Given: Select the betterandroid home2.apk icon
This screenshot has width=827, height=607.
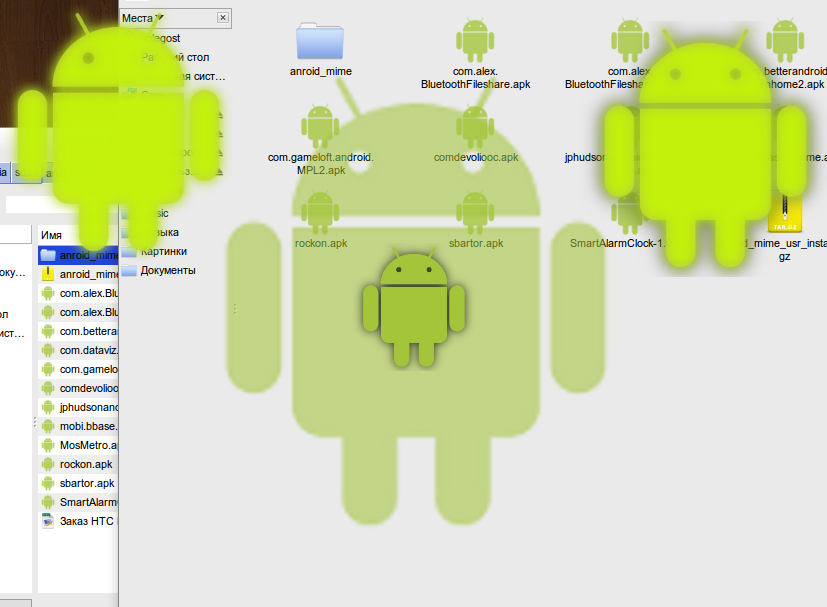Looking at the screenshot, I should 785,41.
